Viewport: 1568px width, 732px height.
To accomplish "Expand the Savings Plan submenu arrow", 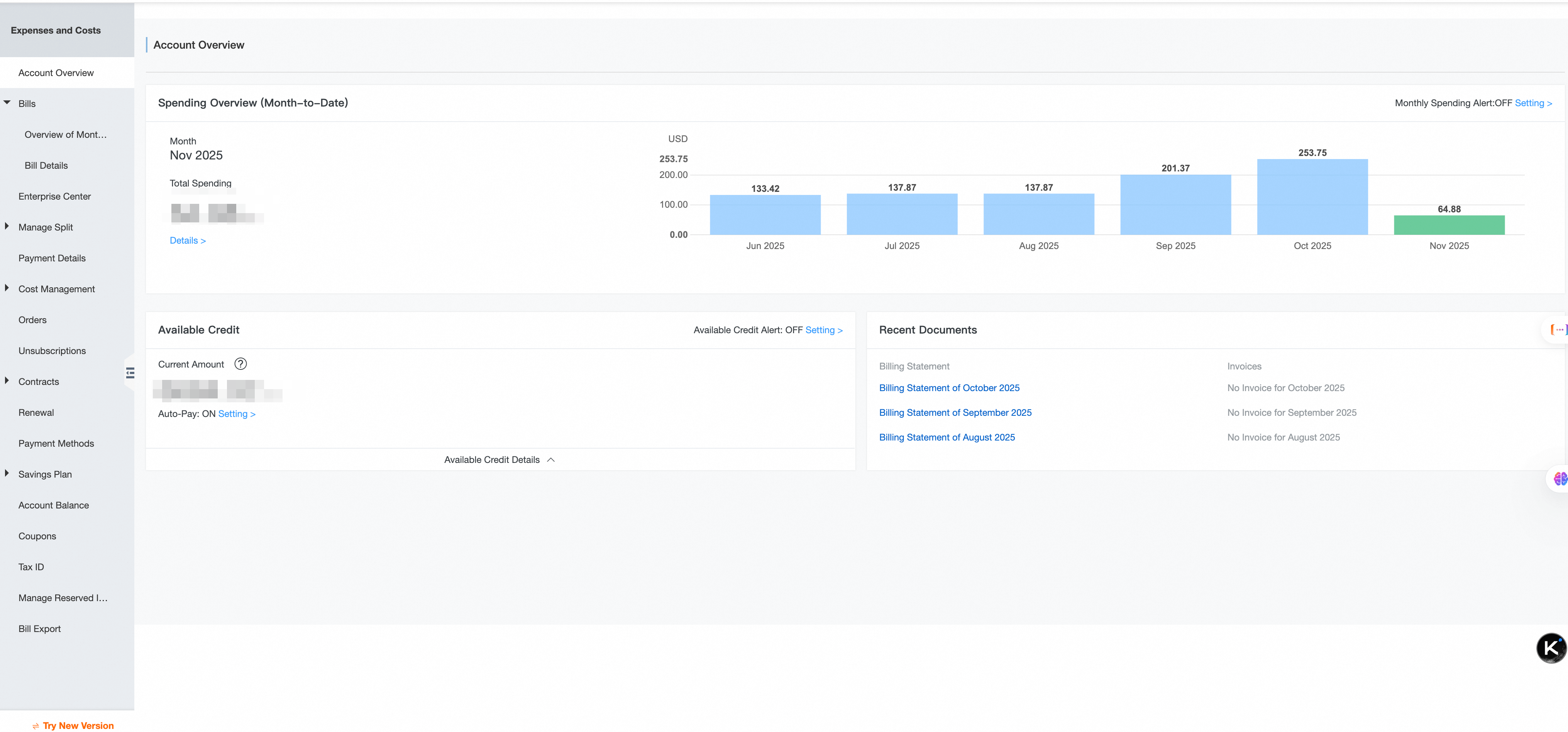I will tap(7, 473).
